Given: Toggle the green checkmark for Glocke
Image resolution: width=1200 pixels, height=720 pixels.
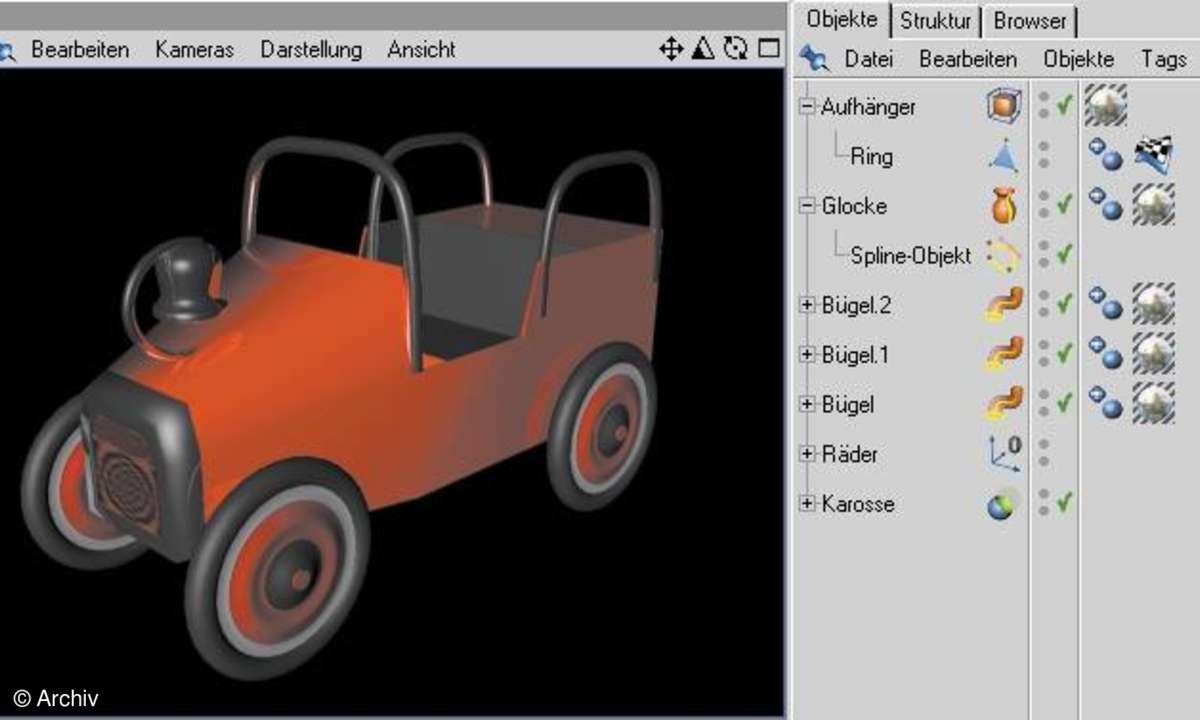Looking at the screenshot, I should 1064,205.
